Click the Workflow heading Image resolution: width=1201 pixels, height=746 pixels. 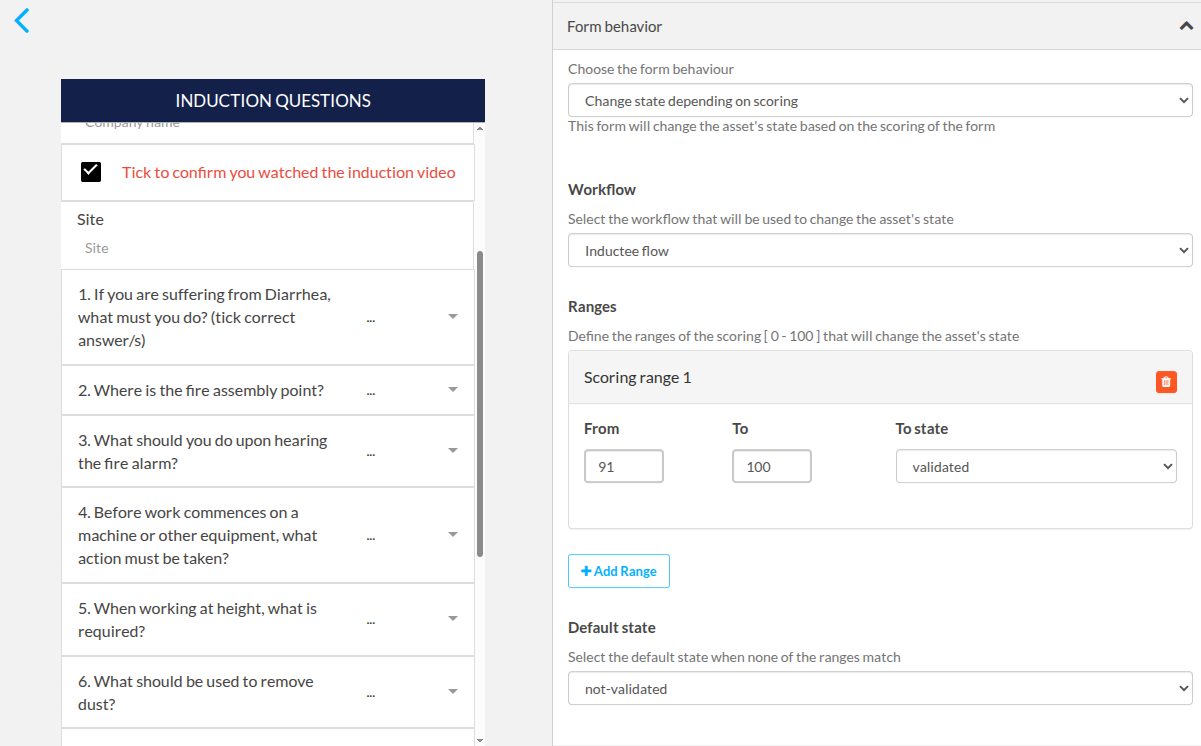[x=602, y=189]
